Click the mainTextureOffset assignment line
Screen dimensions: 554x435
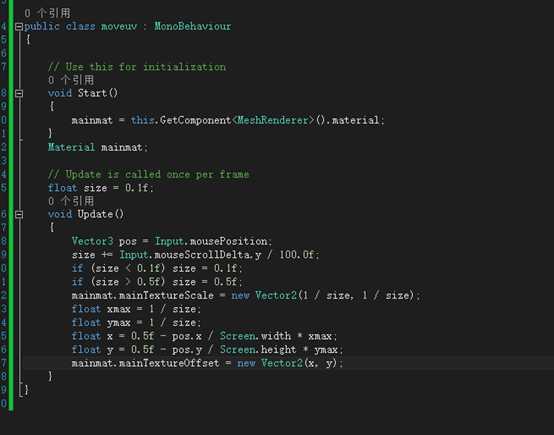(x=207, y=363)
